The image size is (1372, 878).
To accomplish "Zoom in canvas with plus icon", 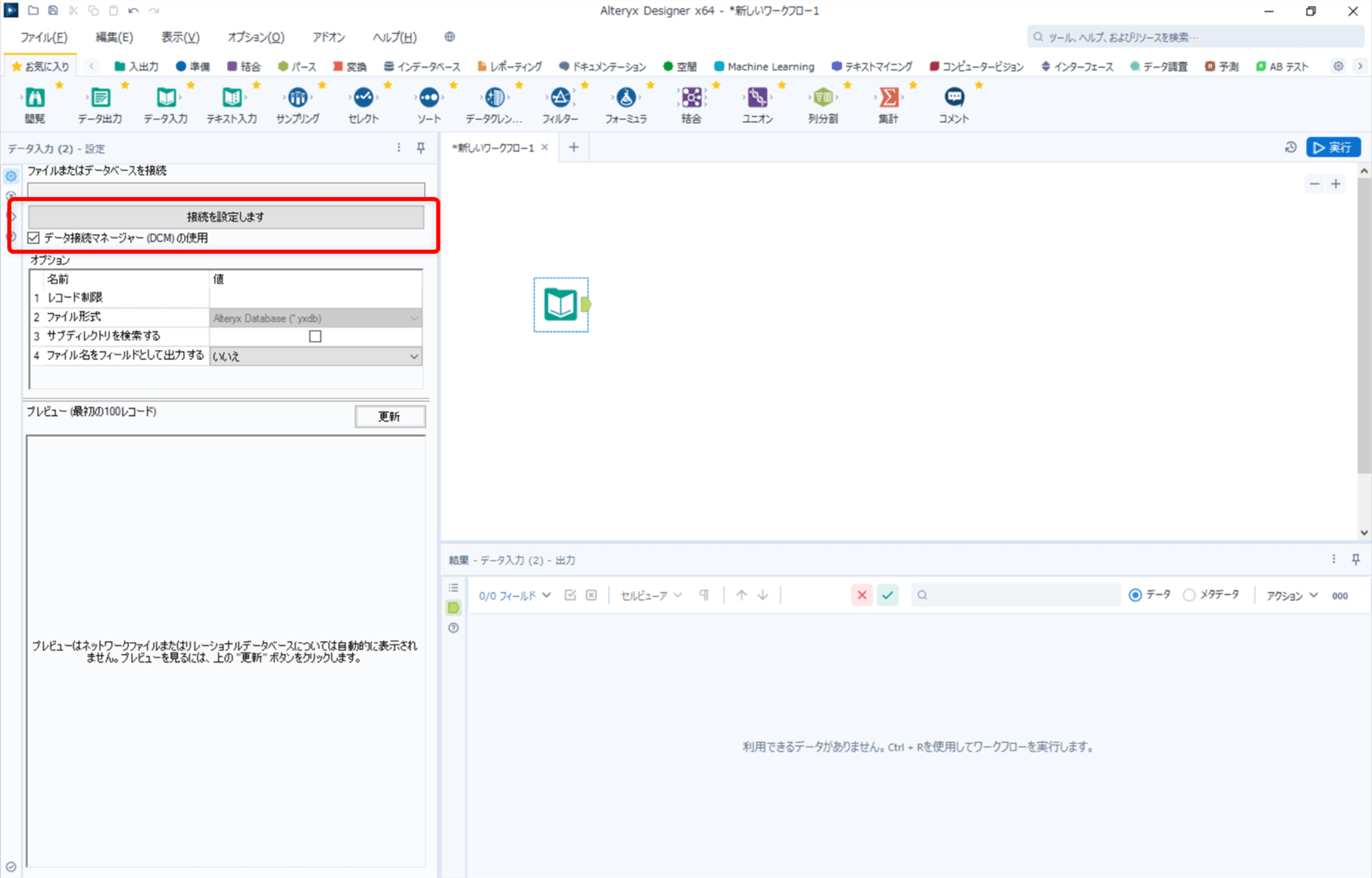I will coord(1336,184).
